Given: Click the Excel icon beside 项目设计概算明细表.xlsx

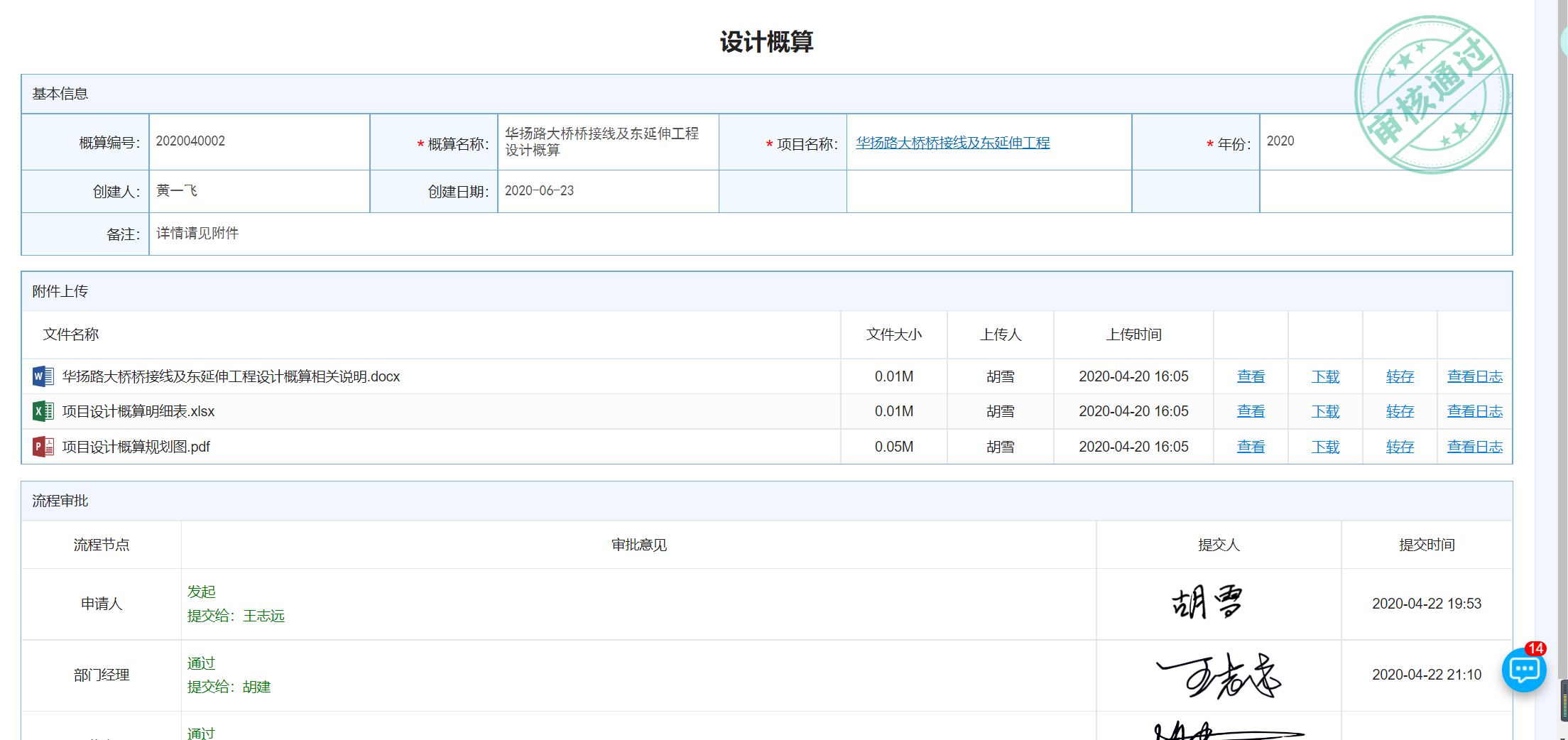Looking at the screenshot, I should point(43,411).
